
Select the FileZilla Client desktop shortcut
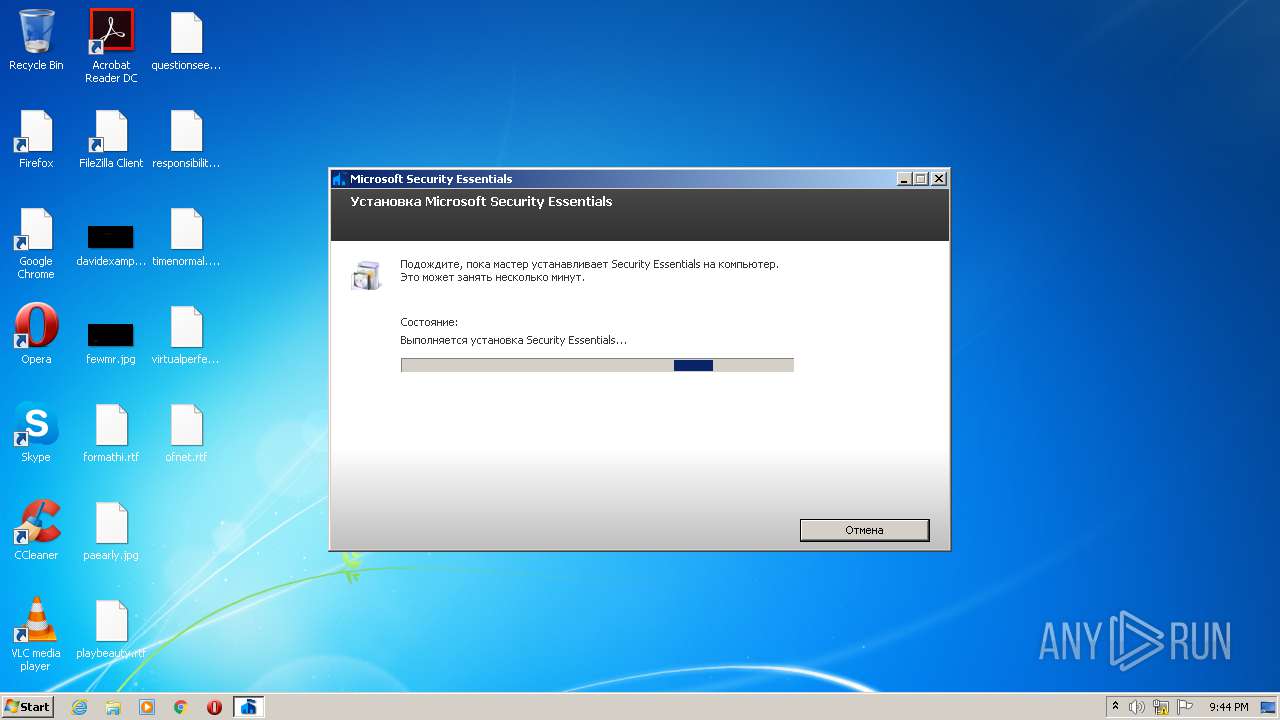coord(111,139)
